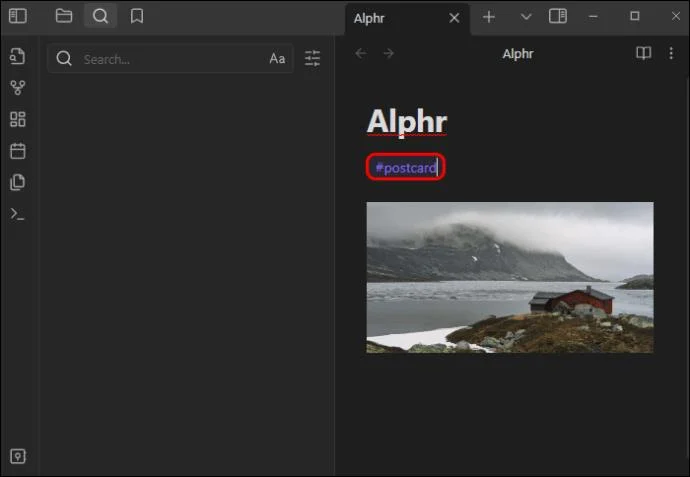Select the lake cabin image

(x=510, y=277)
